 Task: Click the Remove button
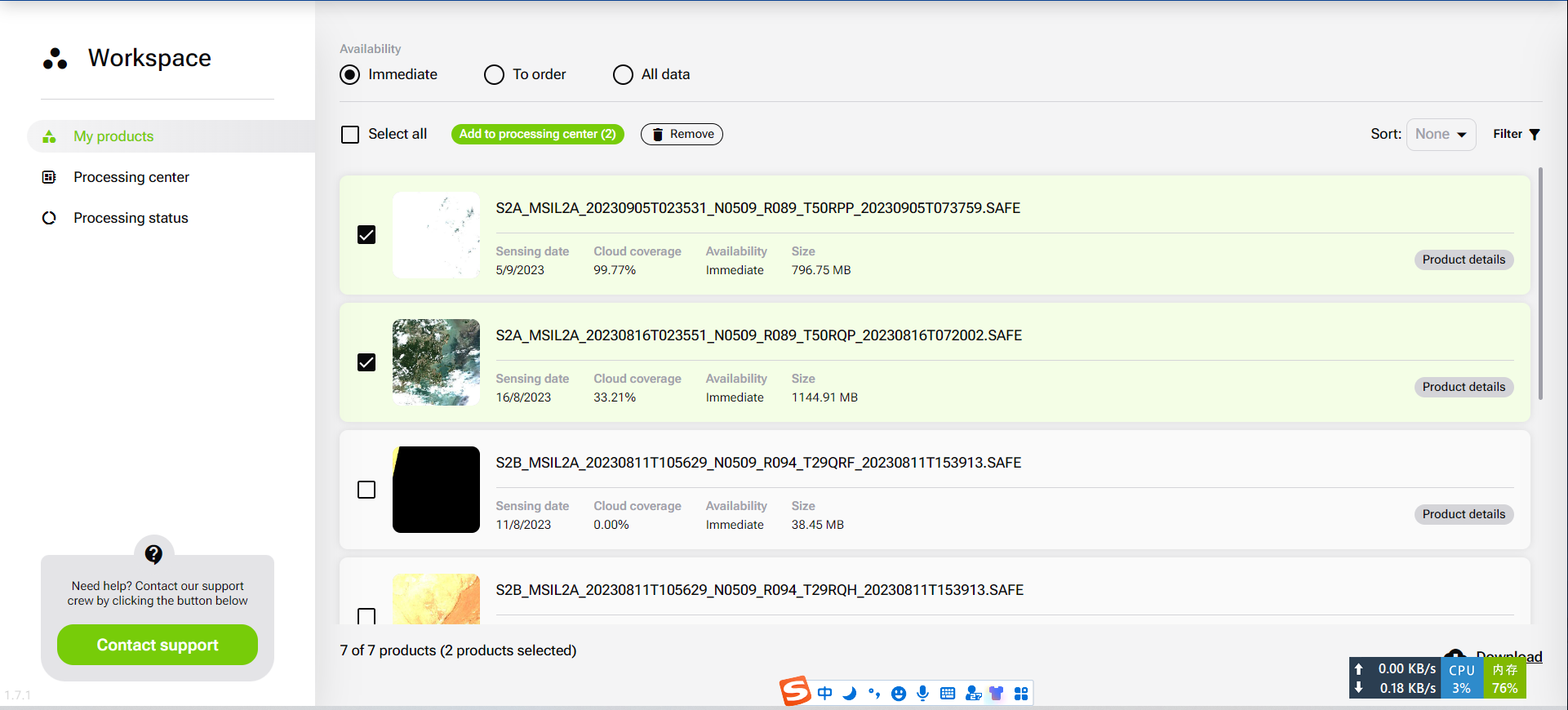coord(682,135)
